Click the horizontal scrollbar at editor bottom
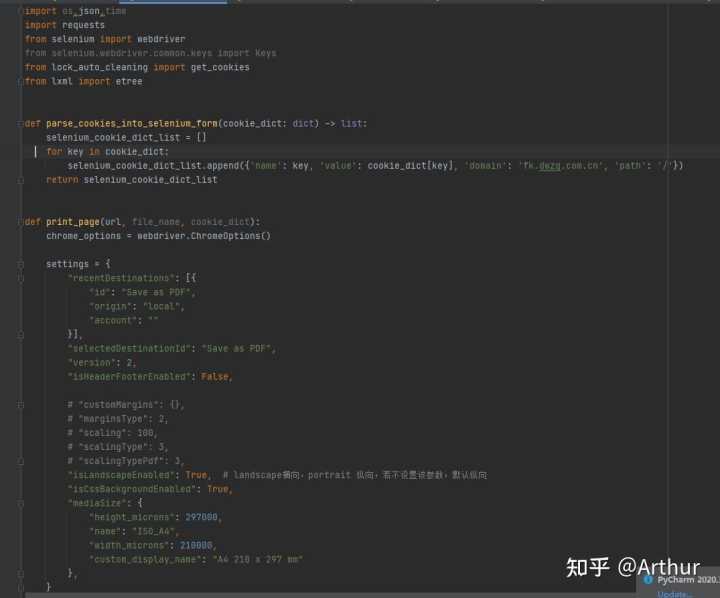Image resolution: width=720 pixels, height=598 pixels. (x=331, y=595)
